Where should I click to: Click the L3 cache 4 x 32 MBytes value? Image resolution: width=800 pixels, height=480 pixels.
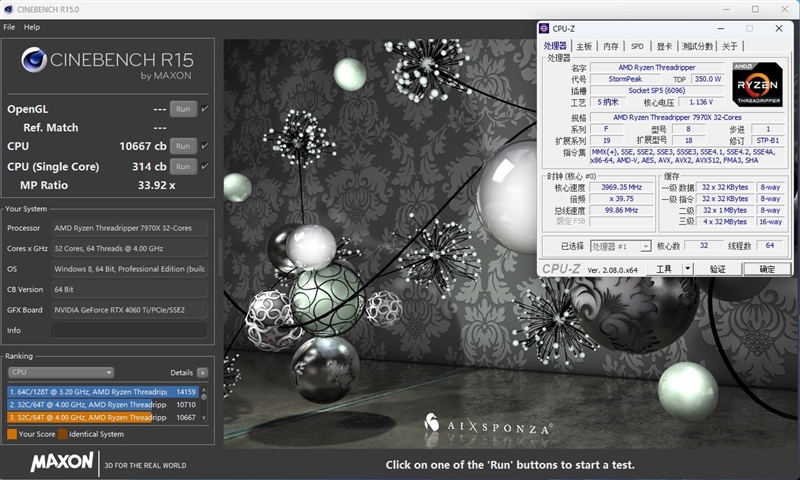click(x=724, y=221)
